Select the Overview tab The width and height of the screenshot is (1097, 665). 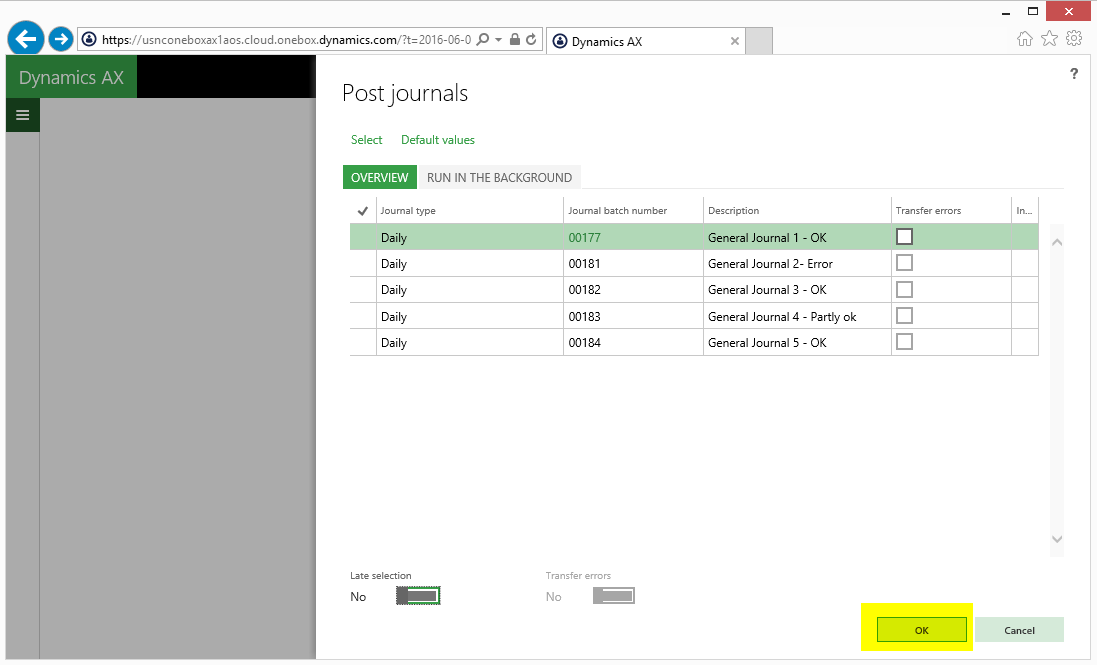[x=379, y=177]
